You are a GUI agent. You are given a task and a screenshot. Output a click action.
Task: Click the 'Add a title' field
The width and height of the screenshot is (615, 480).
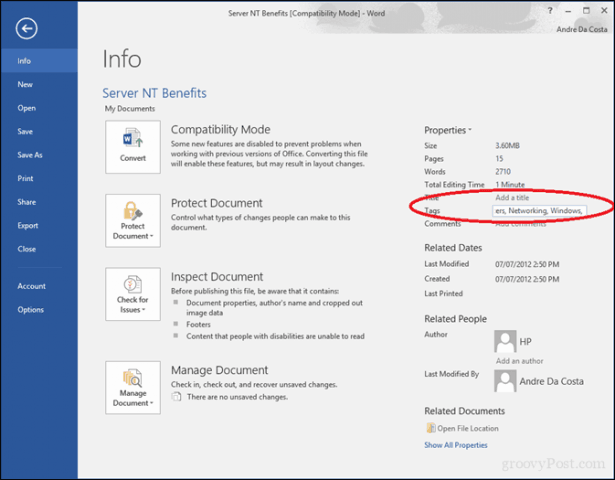(x=512, y=198)
